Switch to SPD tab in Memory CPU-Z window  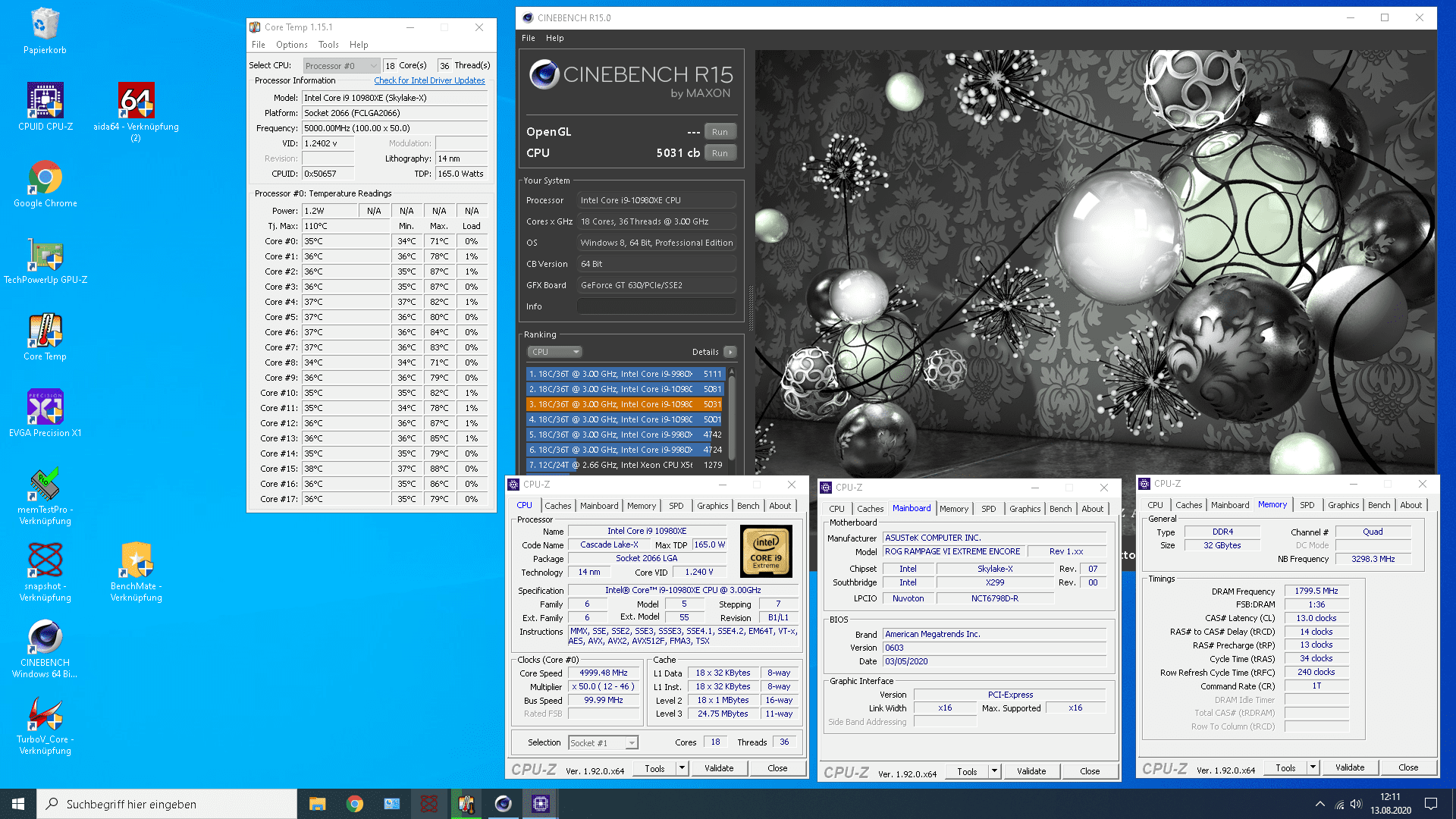click(x=1307, y=505)
